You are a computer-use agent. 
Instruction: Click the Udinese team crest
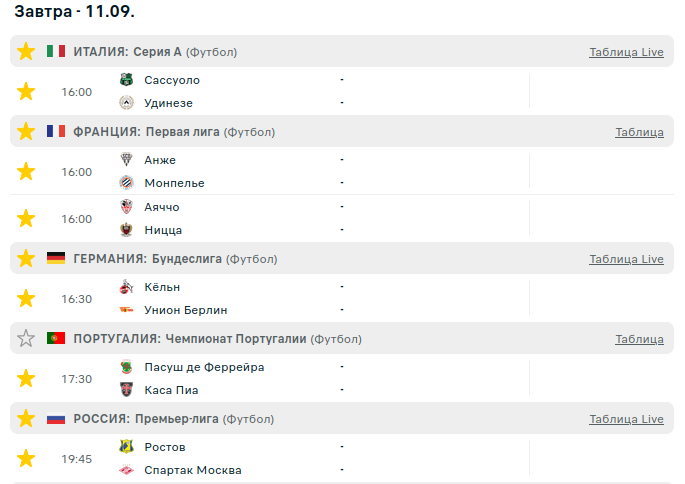click(126, 103)
